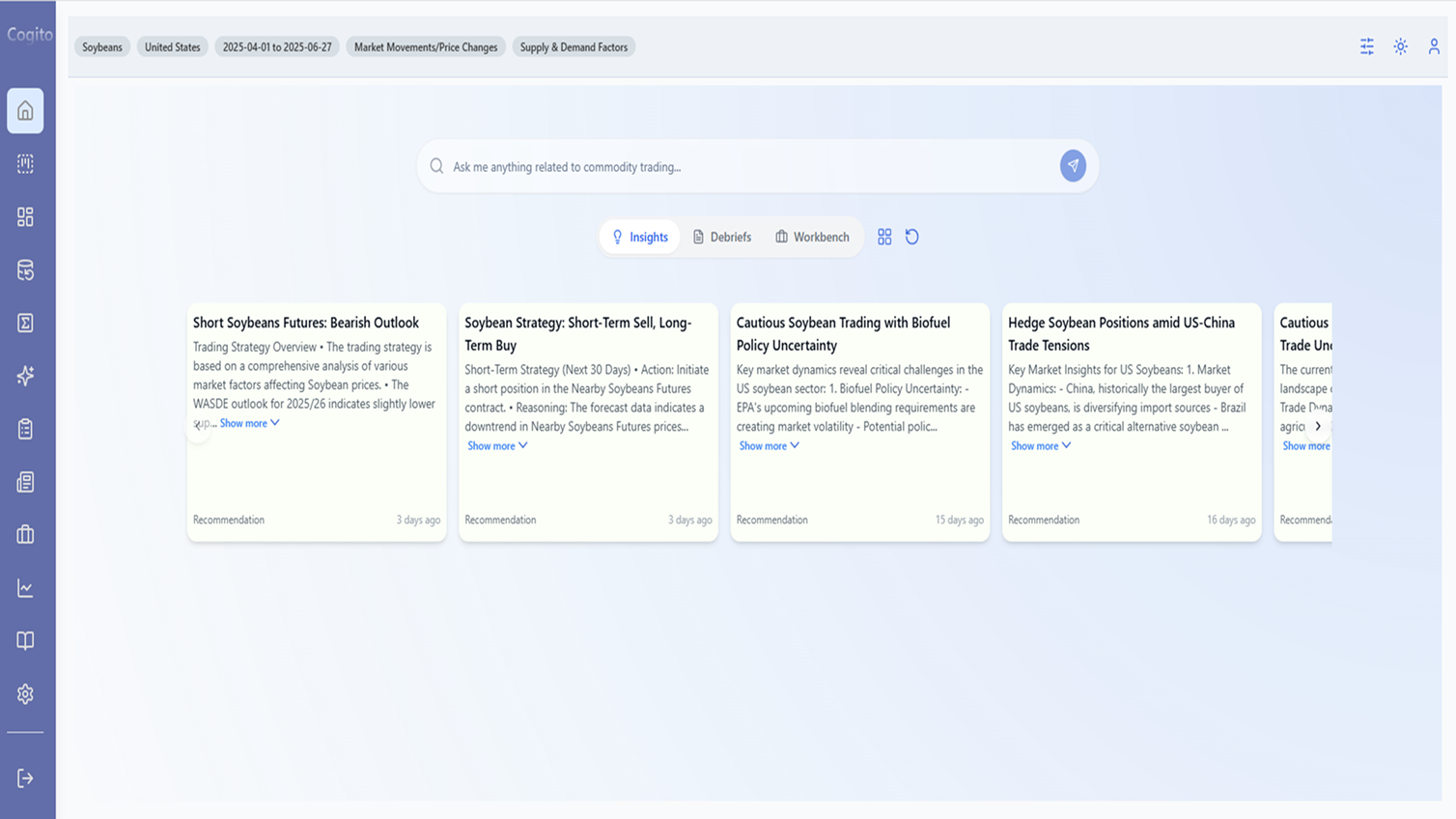Switch to grid view icon near tabs

coord(884,237)
